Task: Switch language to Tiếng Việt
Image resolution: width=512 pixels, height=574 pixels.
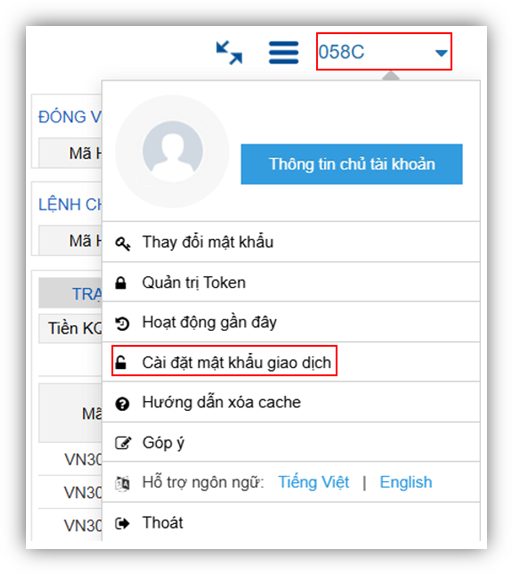Action: [x=314, y=482]
